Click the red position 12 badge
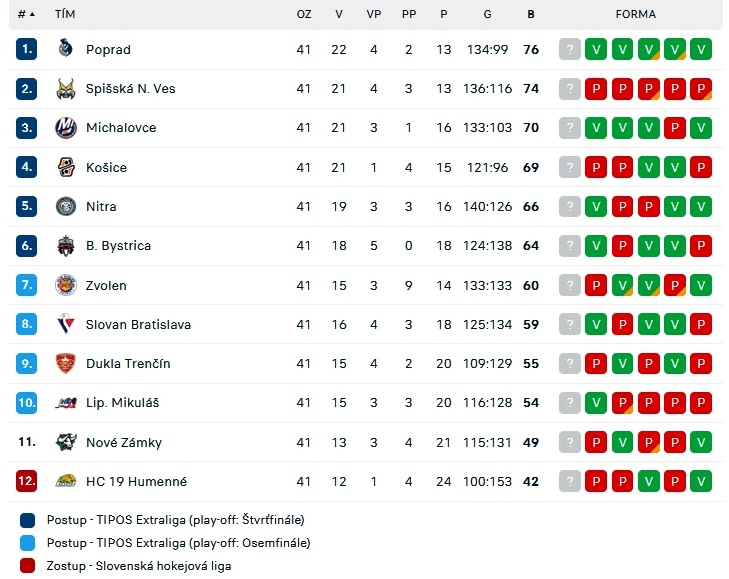The image size is (729, 579). [27, 481]
